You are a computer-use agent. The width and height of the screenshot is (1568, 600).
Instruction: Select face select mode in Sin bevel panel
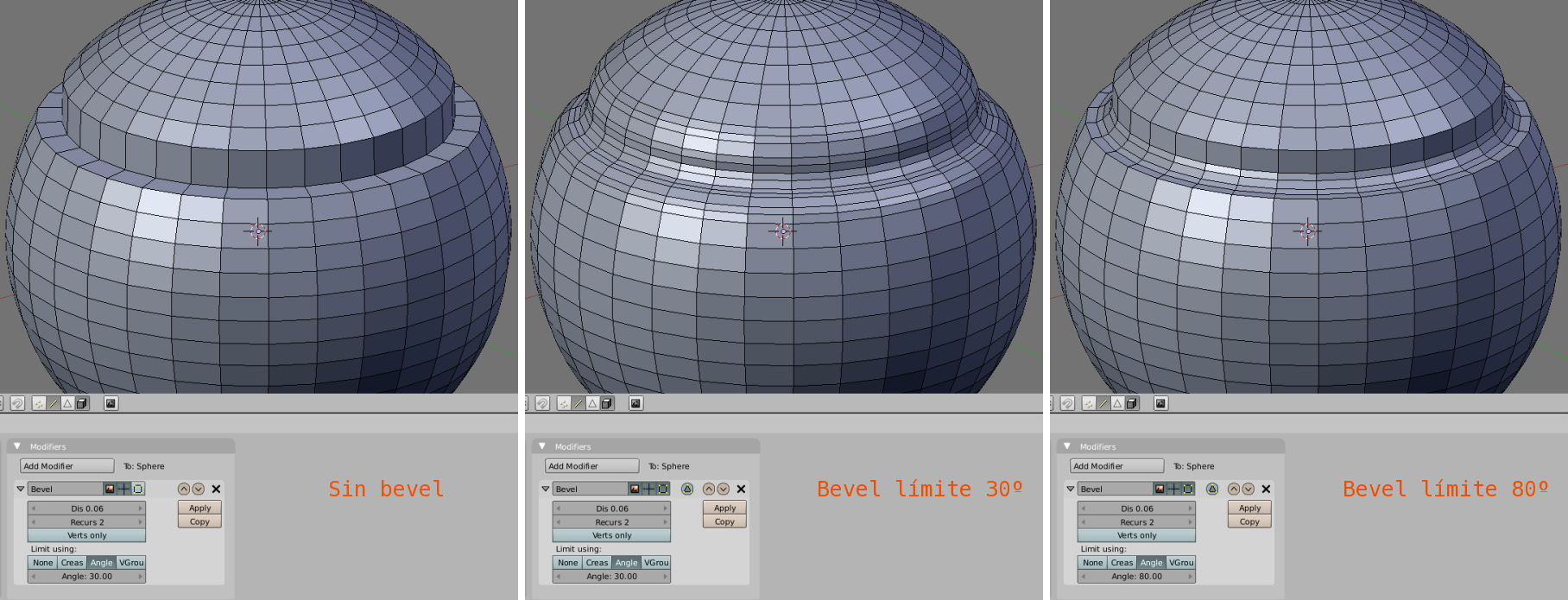pos(67,403)
